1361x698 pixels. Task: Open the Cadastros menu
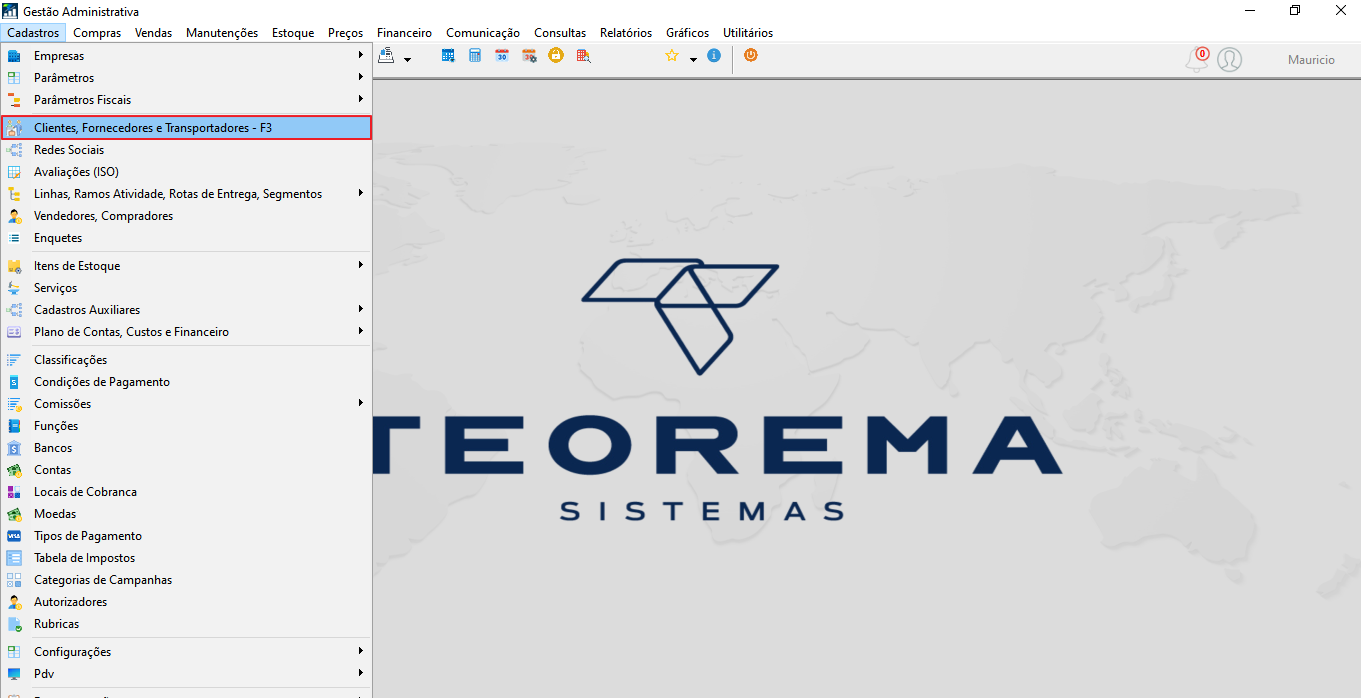[33, 33]
